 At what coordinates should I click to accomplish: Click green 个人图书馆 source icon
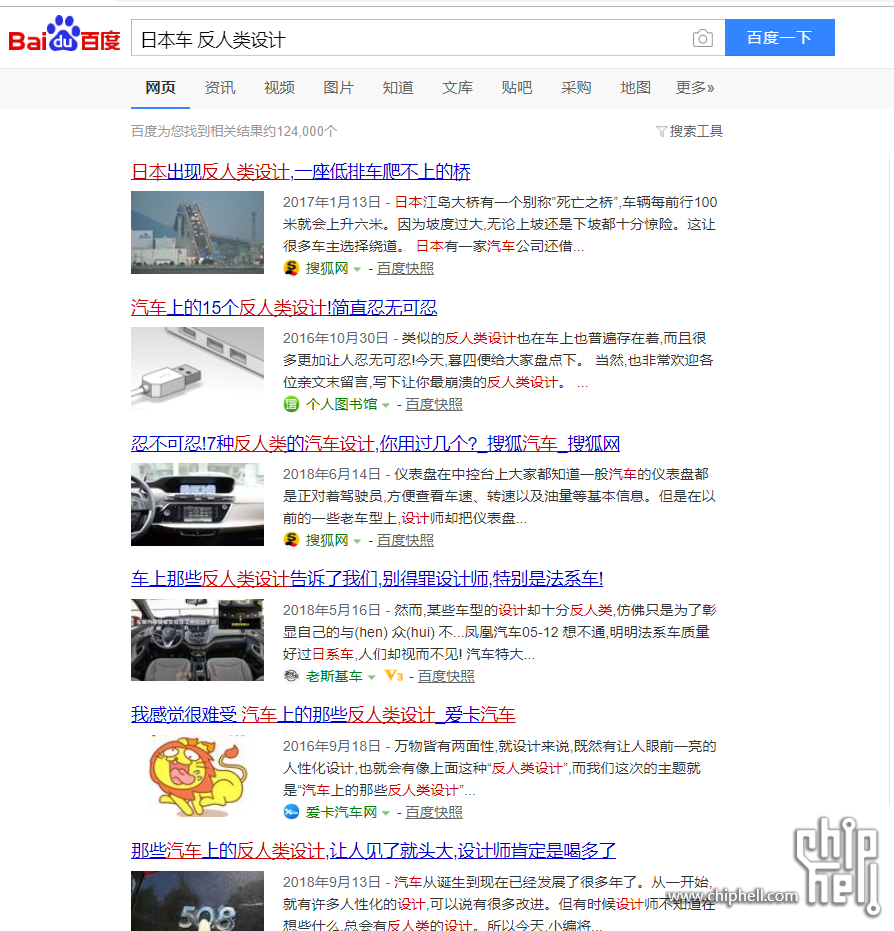(291, 404)
